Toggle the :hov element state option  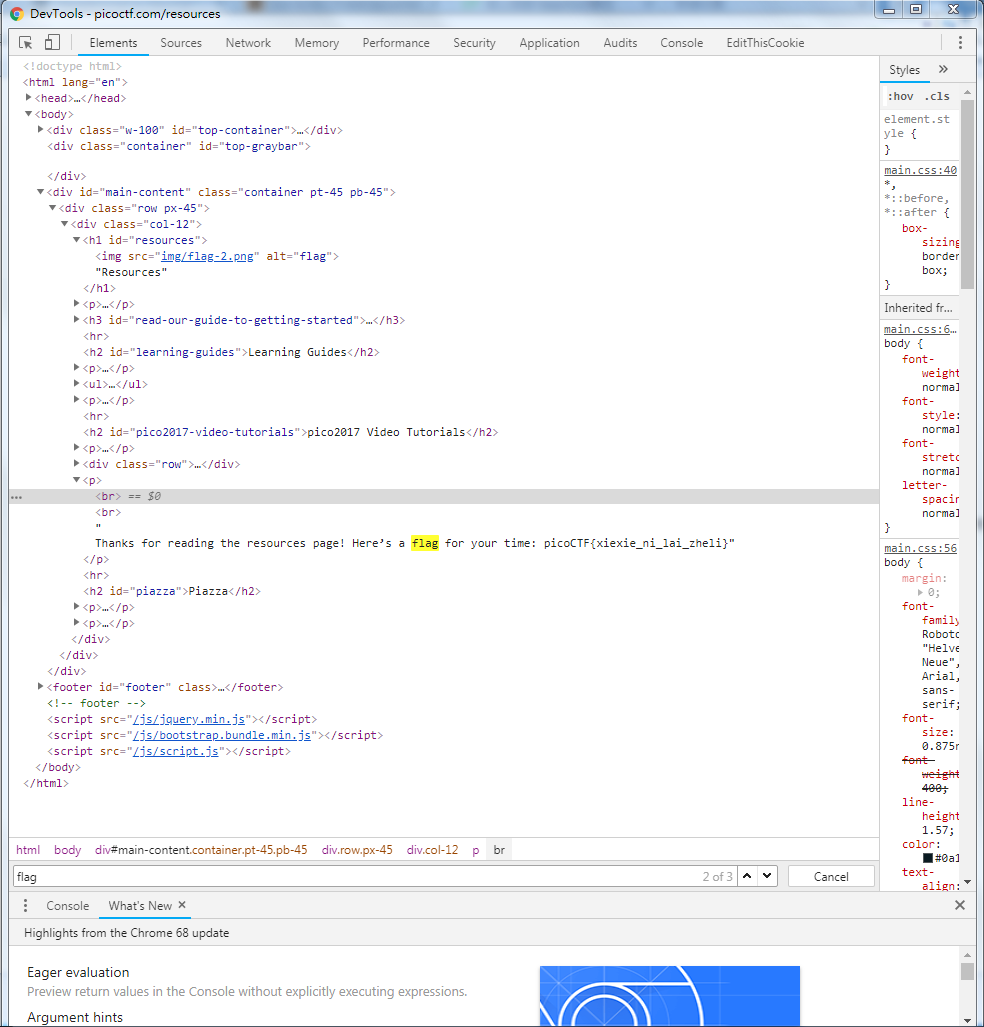(901, 96)
